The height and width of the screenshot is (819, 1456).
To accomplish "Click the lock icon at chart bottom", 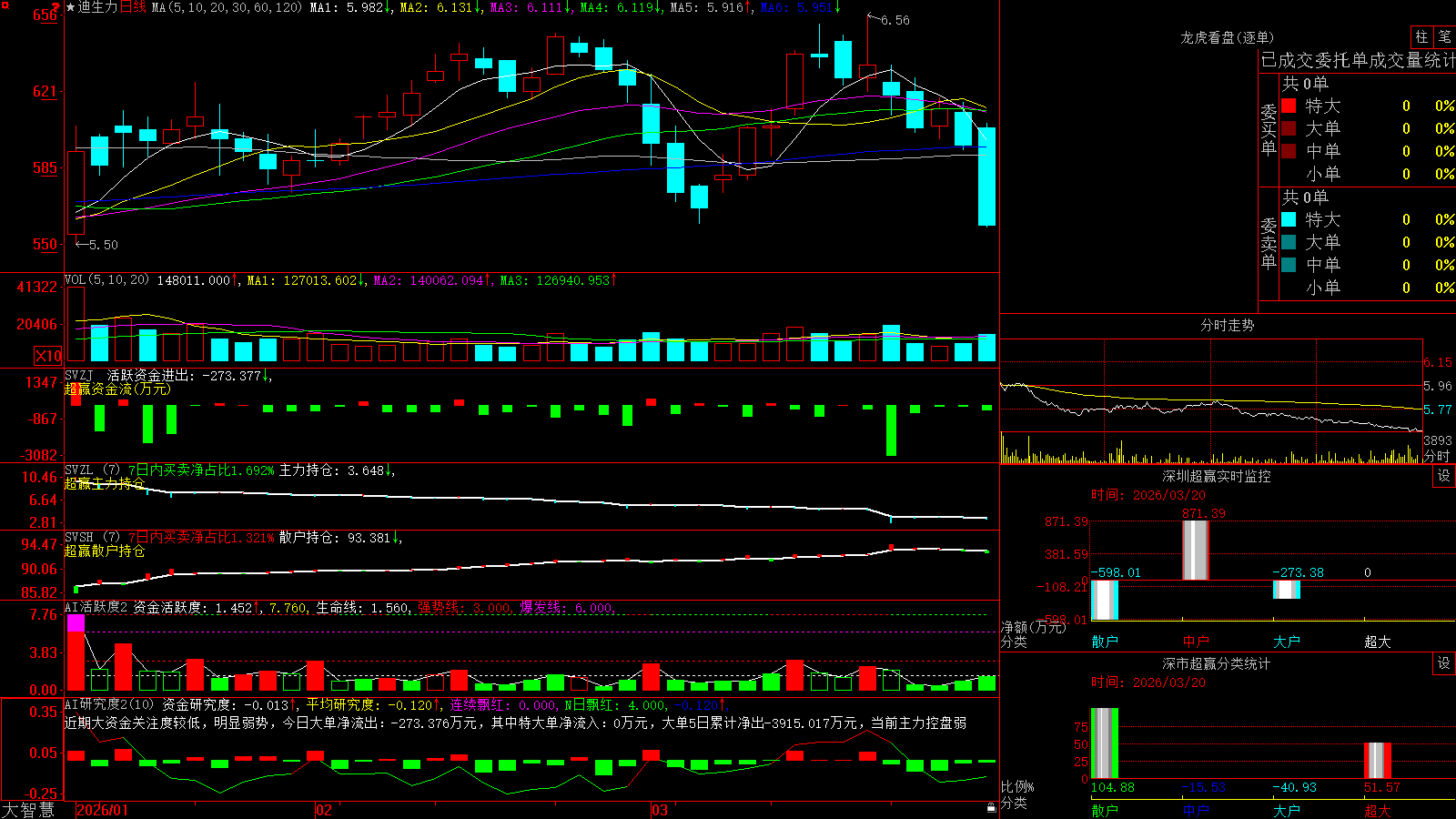I will 991,807.
